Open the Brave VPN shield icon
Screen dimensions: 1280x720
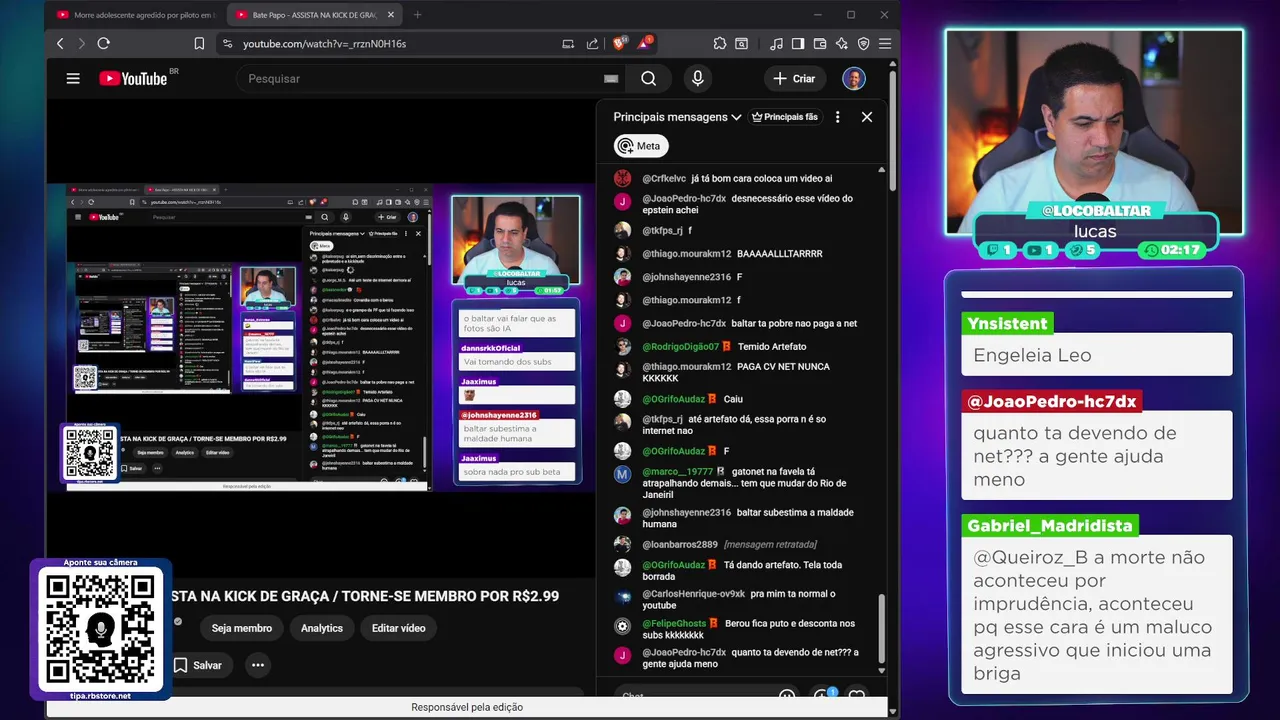863,44
